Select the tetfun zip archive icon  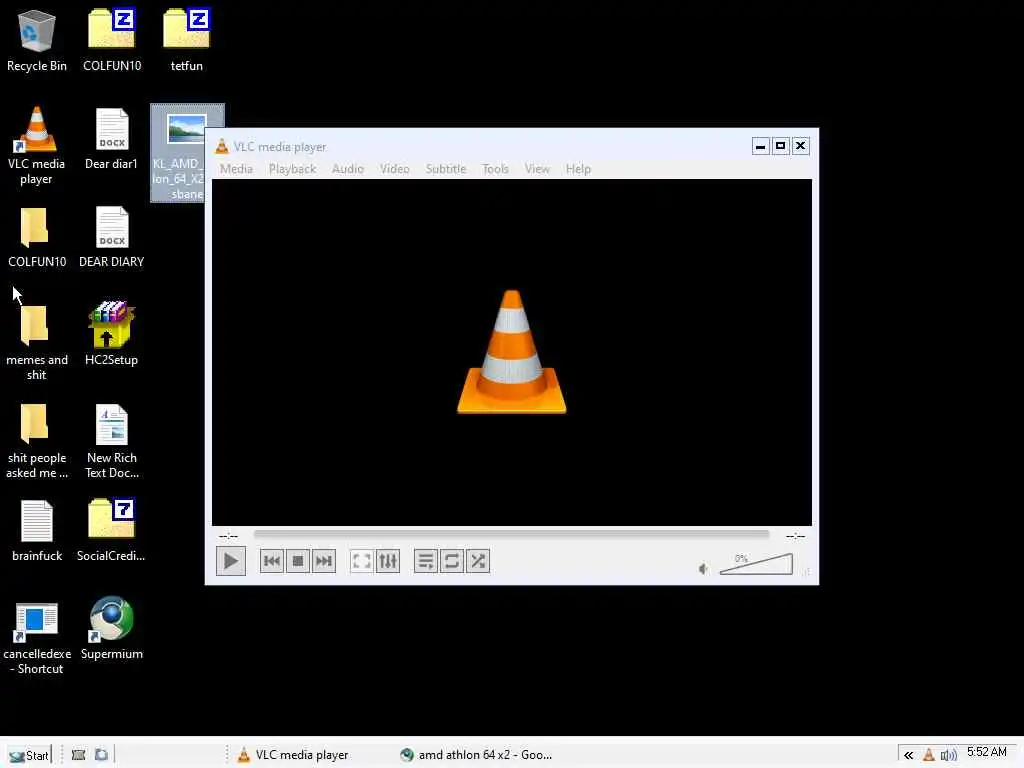click(x=187, y=39)
